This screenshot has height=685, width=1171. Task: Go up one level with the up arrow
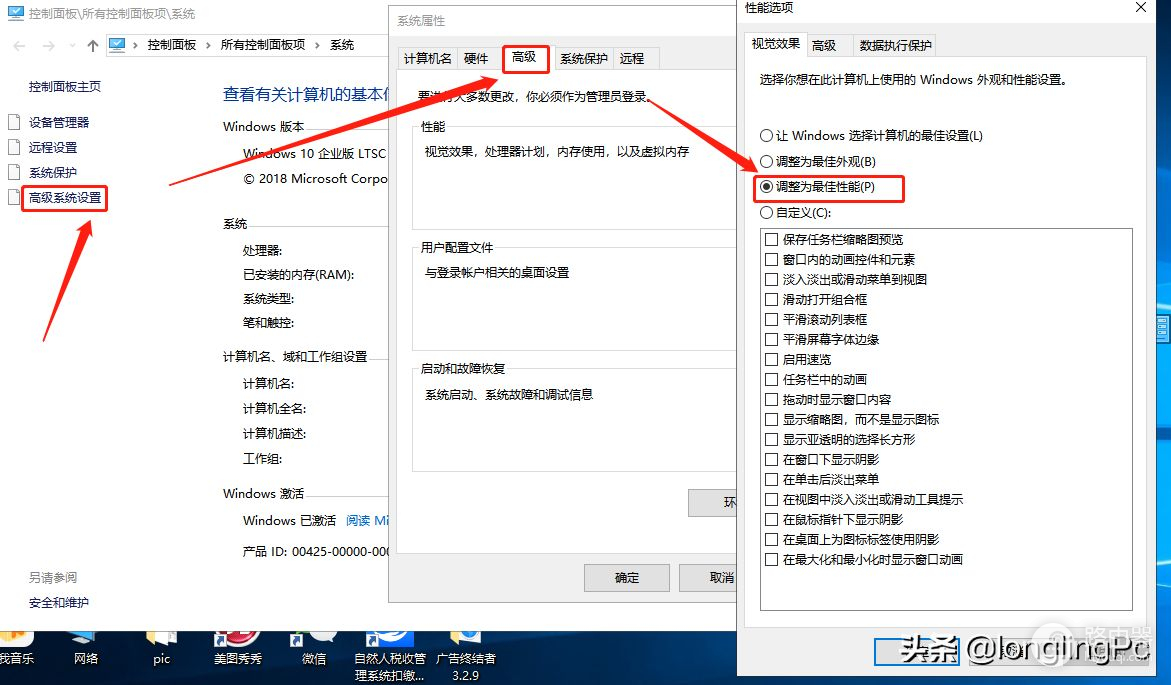point(93,46)
